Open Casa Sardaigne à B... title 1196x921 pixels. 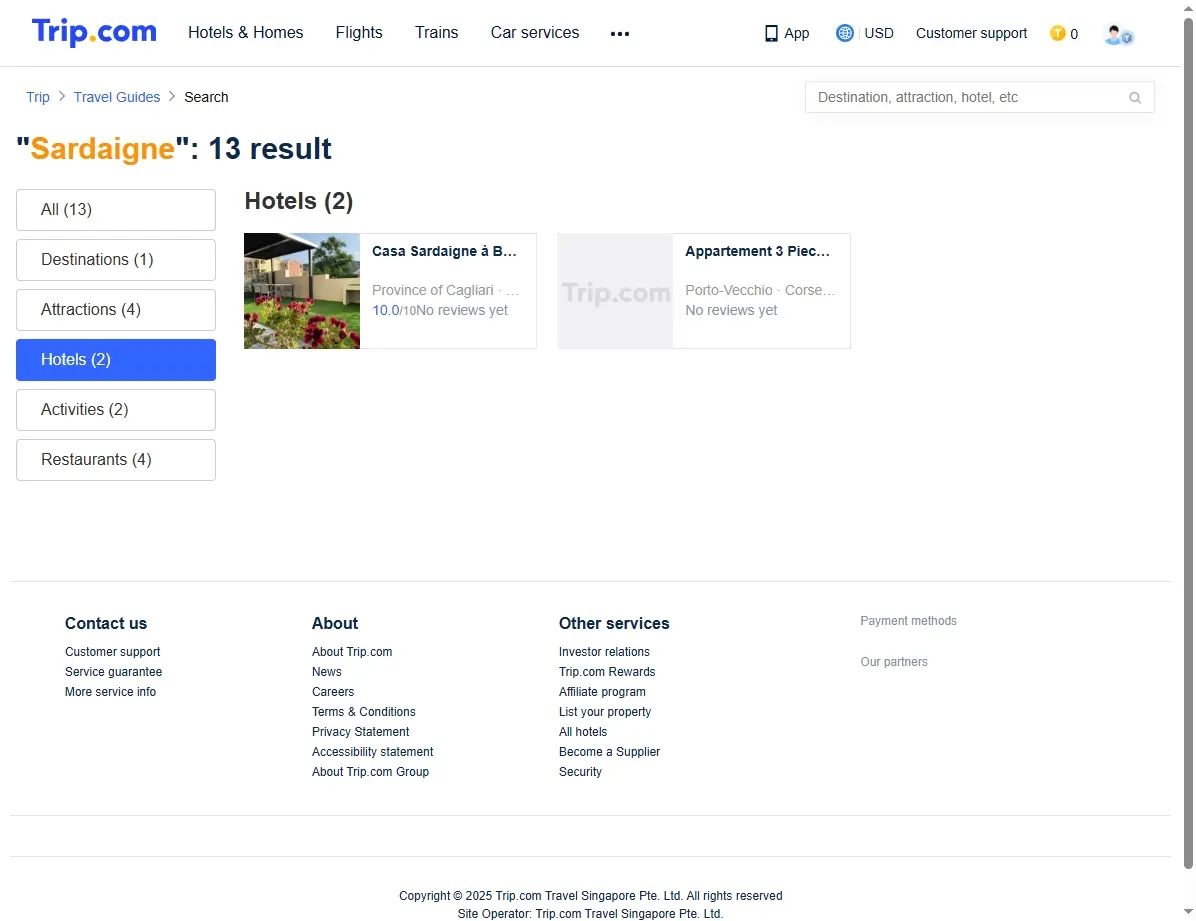pyautogui.click(x=444, y=251)
